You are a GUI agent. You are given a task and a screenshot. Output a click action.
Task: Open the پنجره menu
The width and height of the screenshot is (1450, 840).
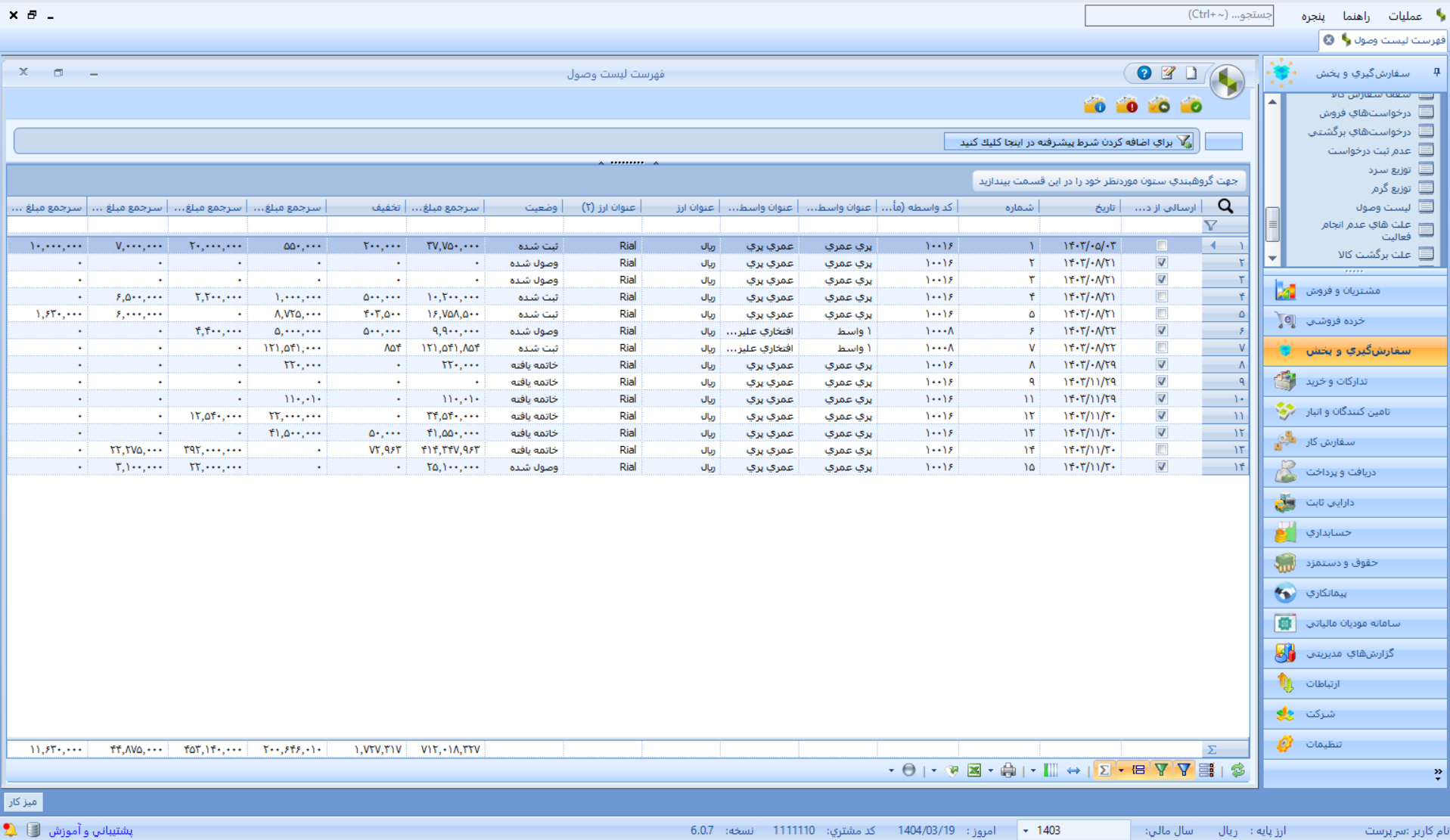pos(1313,16)
